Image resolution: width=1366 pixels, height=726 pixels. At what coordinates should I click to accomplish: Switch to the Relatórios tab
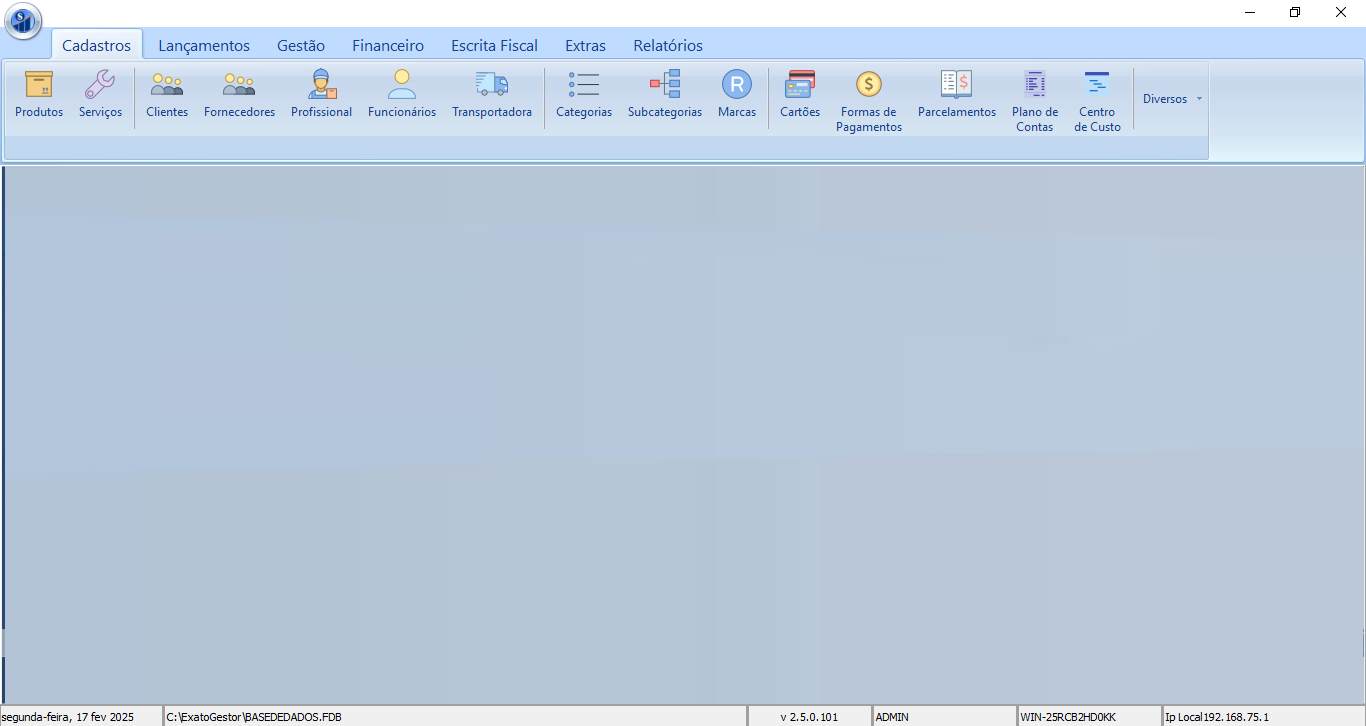tap(668, 46)
